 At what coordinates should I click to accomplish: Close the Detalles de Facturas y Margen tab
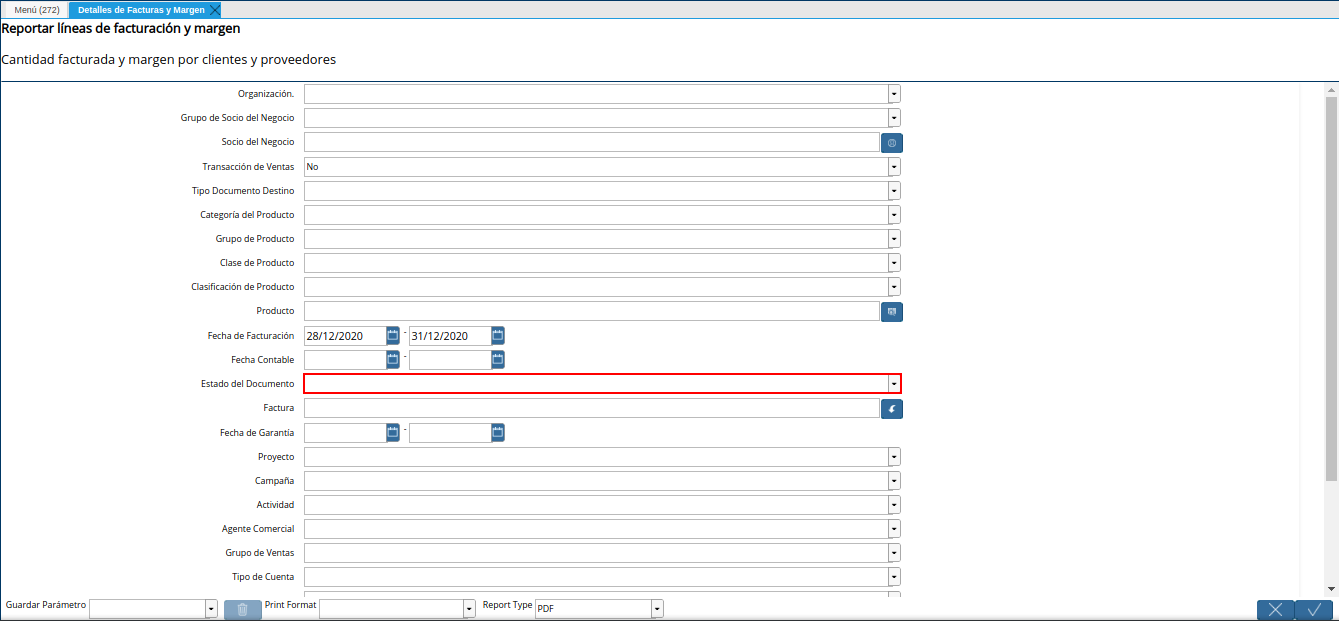[x=215, y=10]
